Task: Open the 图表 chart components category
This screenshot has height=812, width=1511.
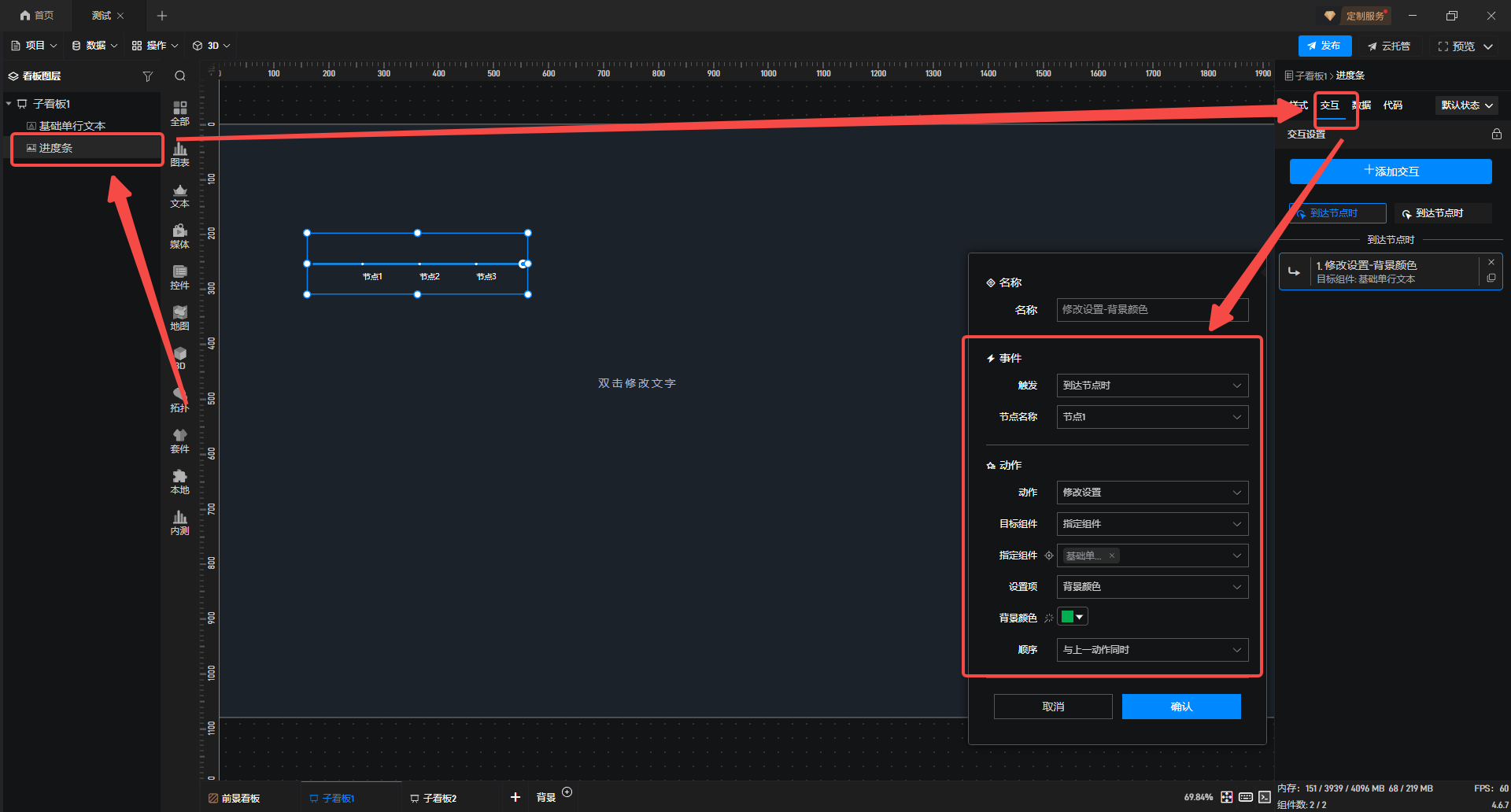Action: coord(180,153)
